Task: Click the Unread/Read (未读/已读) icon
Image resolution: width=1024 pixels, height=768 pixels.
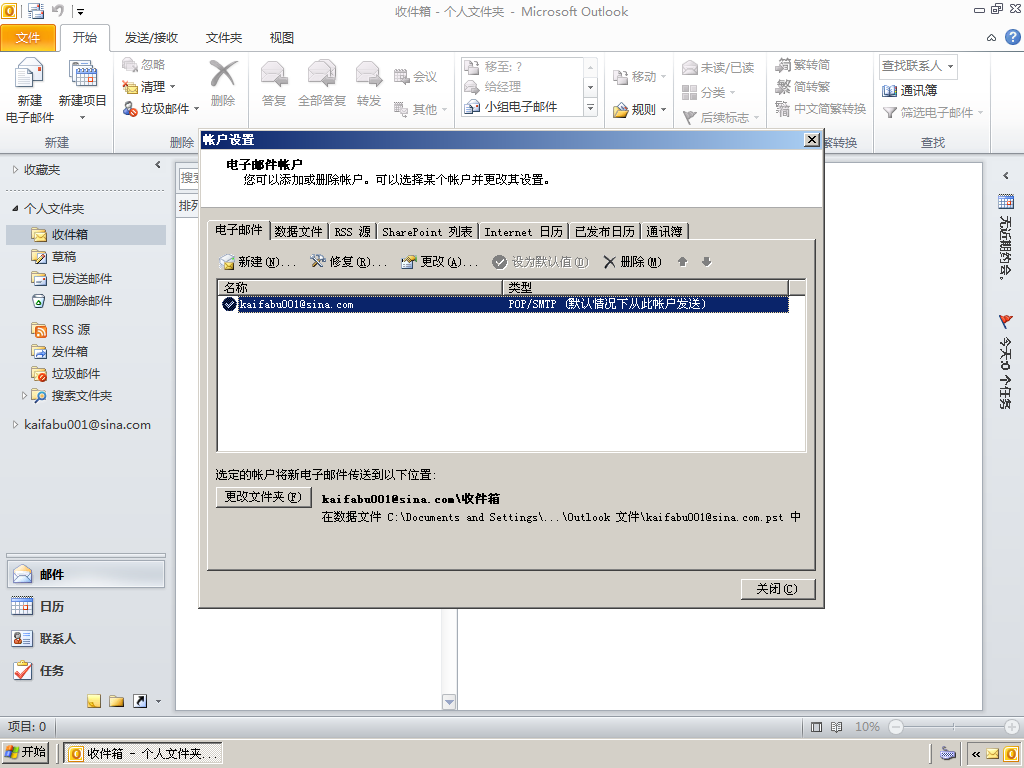Action: point(690,67)
